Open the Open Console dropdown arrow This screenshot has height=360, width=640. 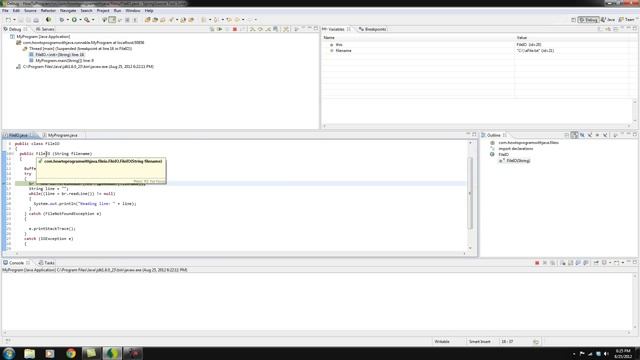tap(623, 263)
